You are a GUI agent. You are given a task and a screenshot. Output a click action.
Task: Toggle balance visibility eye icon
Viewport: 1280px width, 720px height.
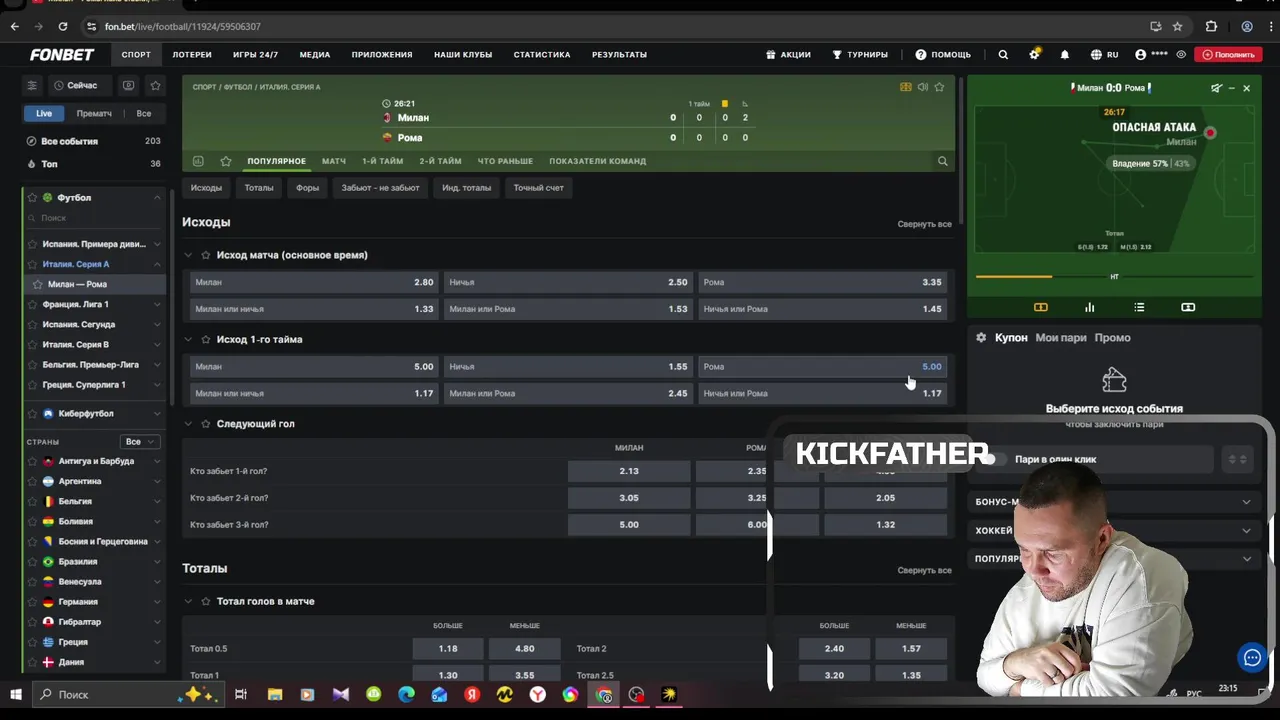click(1181, 55)
